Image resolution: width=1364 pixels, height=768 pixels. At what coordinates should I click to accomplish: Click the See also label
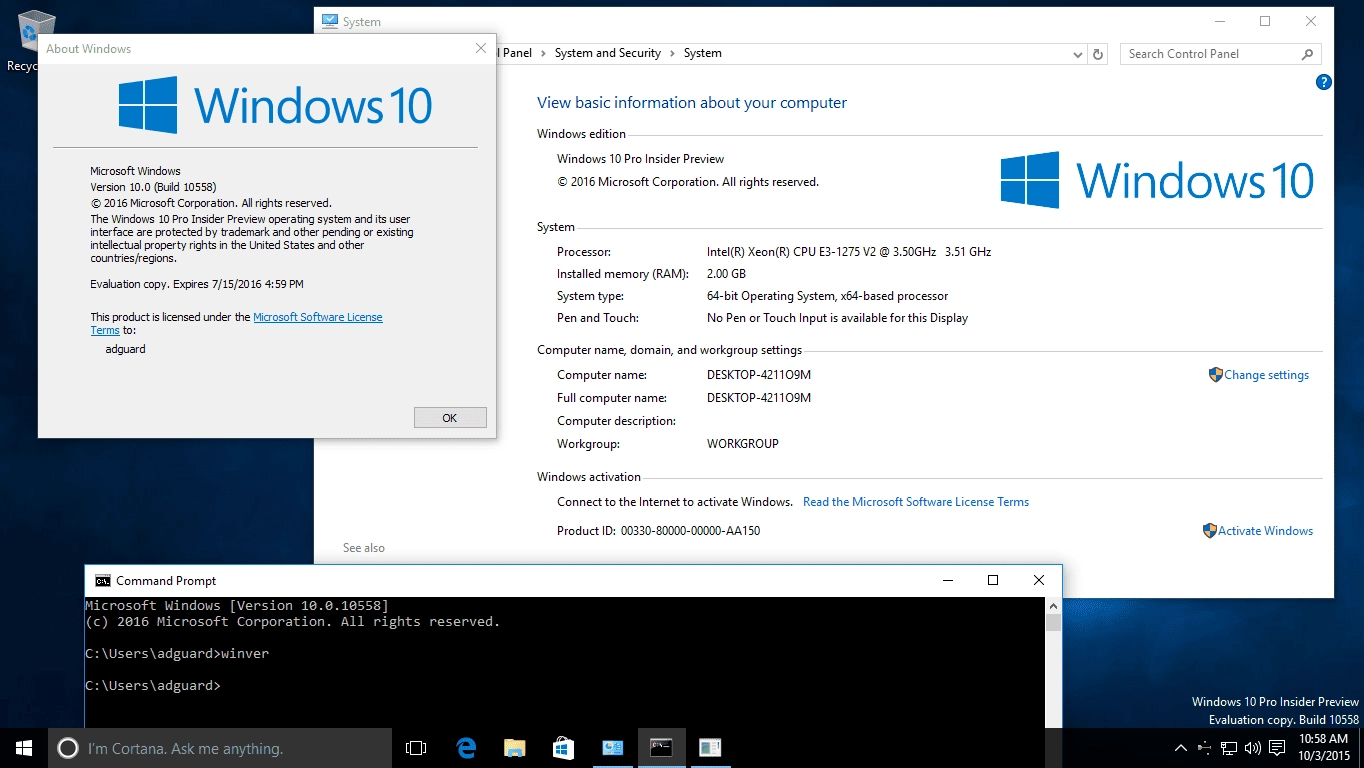364,548
